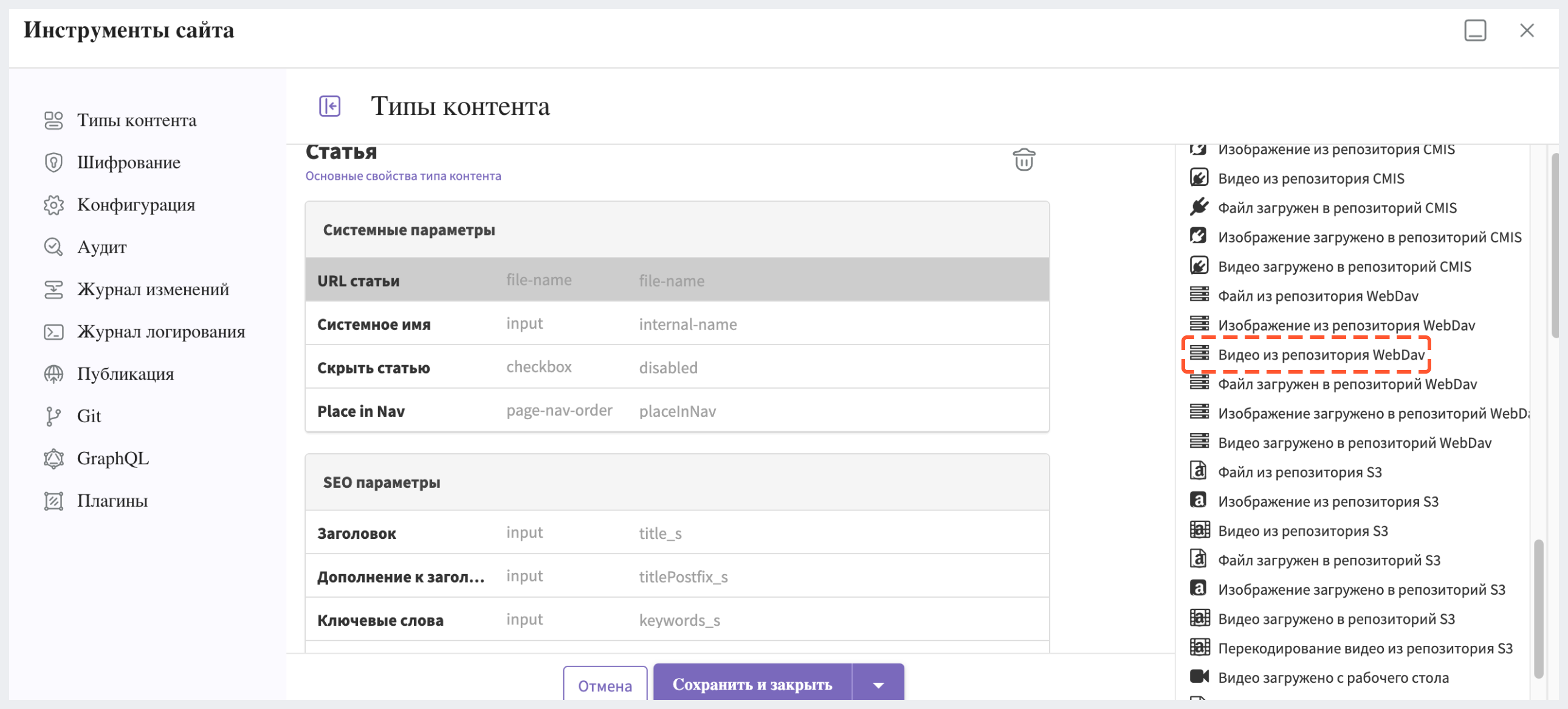1568x709 pixels.
Task: Minimize the Инструменты сайта dialog
Action: [1475, 30]
